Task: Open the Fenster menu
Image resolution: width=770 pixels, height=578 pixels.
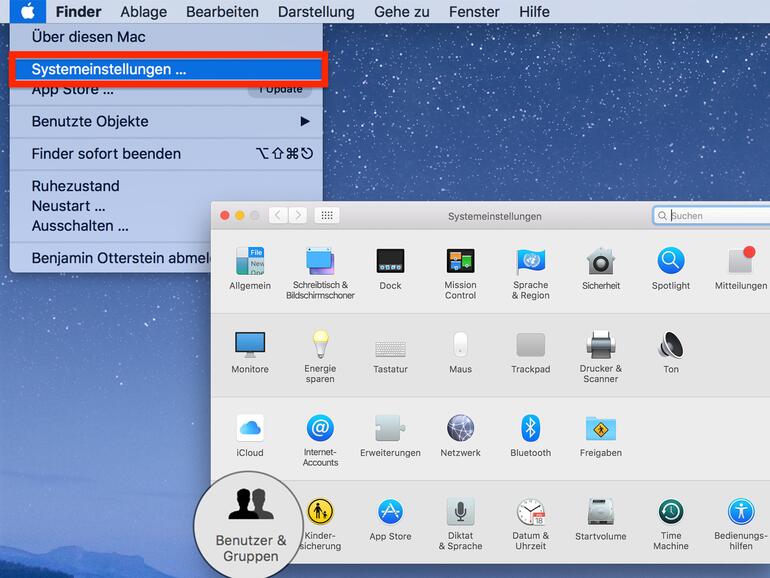Action: coord(474,11)
